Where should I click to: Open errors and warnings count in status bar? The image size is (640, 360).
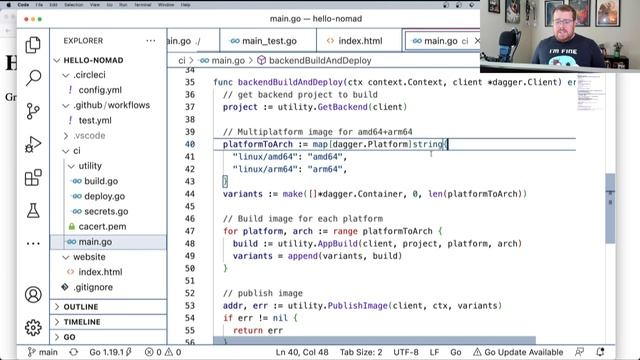coord(163,352)
